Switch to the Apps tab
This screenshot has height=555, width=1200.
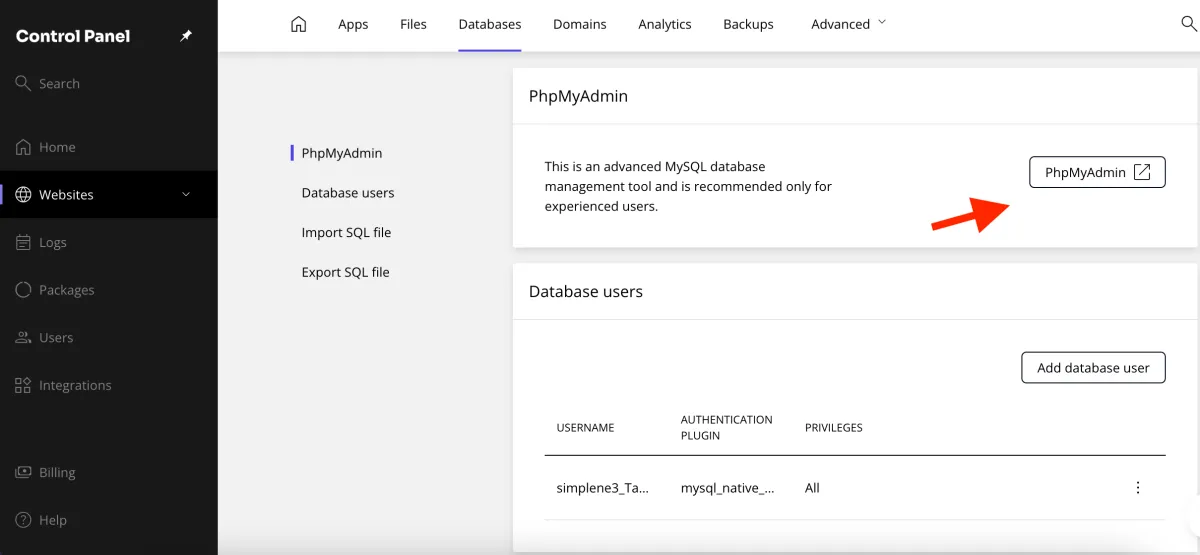(353, 25)
